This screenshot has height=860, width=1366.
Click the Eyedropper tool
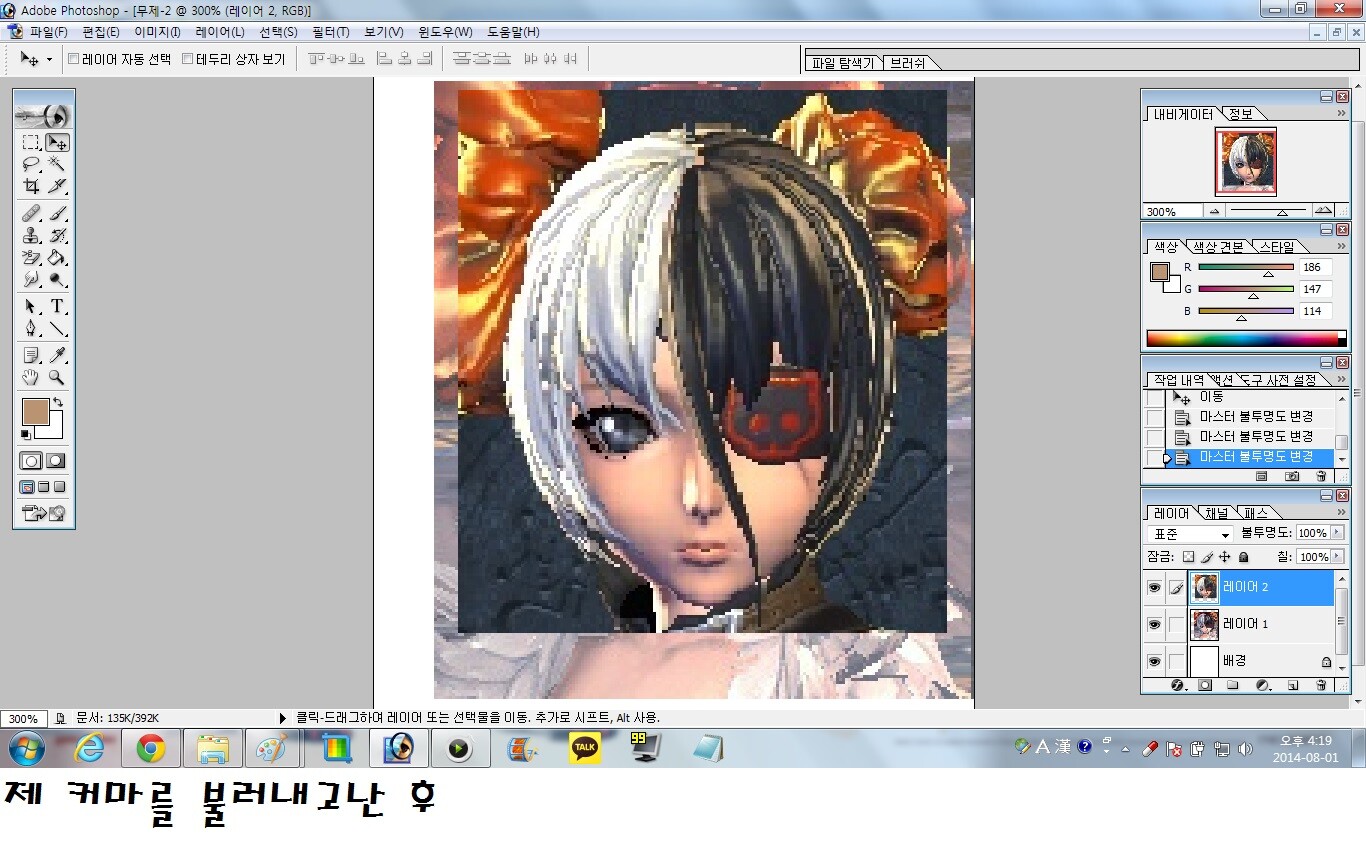(x=57, y=355)
